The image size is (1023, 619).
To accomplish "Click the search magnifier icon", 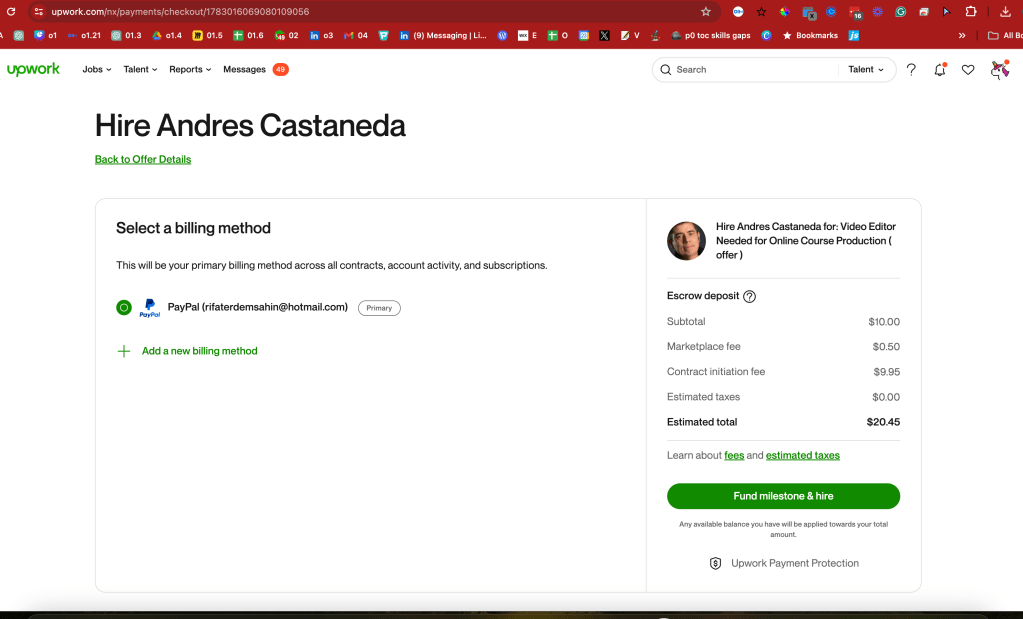I will click(x=665, y=70).
